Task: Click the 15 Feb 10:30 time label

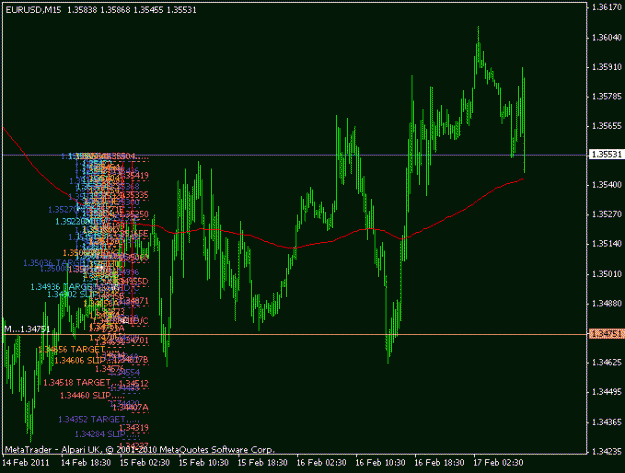Action: 204,463
